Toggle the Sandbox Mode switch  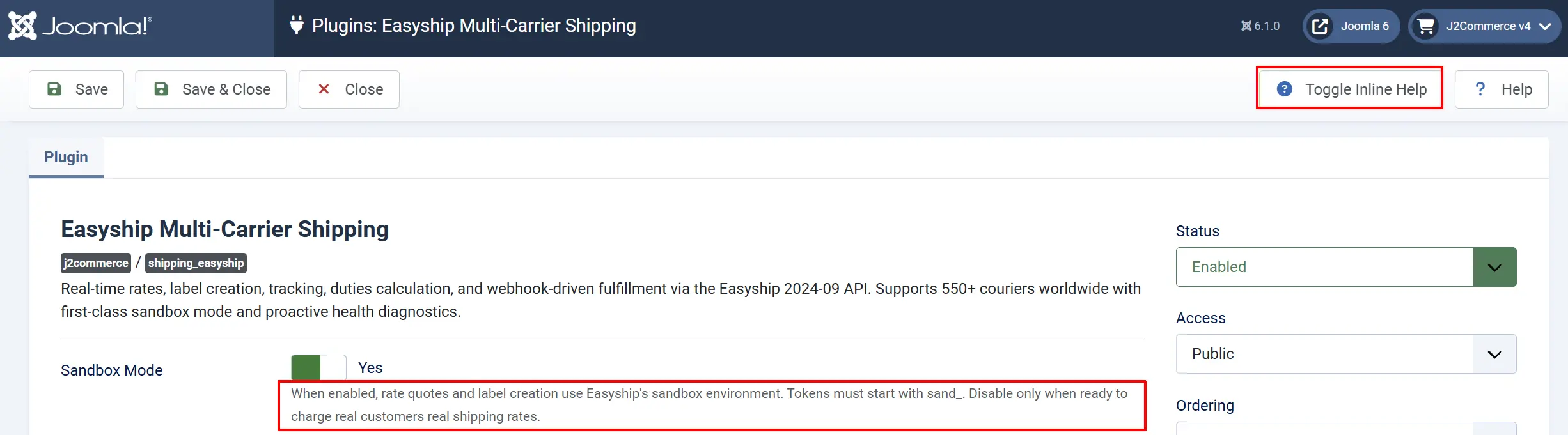point(318,368)
